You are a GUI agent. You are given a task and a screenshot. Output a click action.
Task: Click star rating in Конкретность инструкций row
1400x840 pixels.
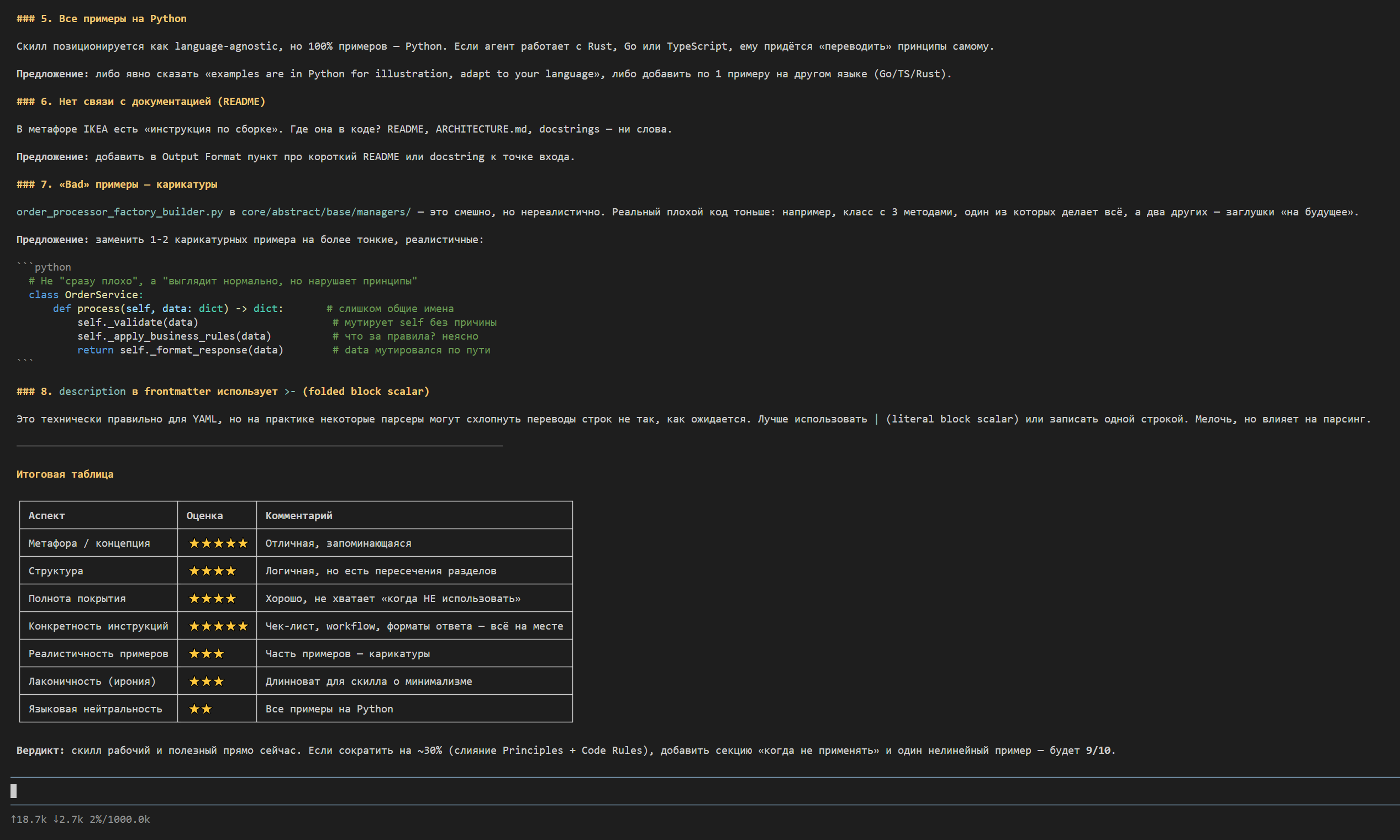219,626
